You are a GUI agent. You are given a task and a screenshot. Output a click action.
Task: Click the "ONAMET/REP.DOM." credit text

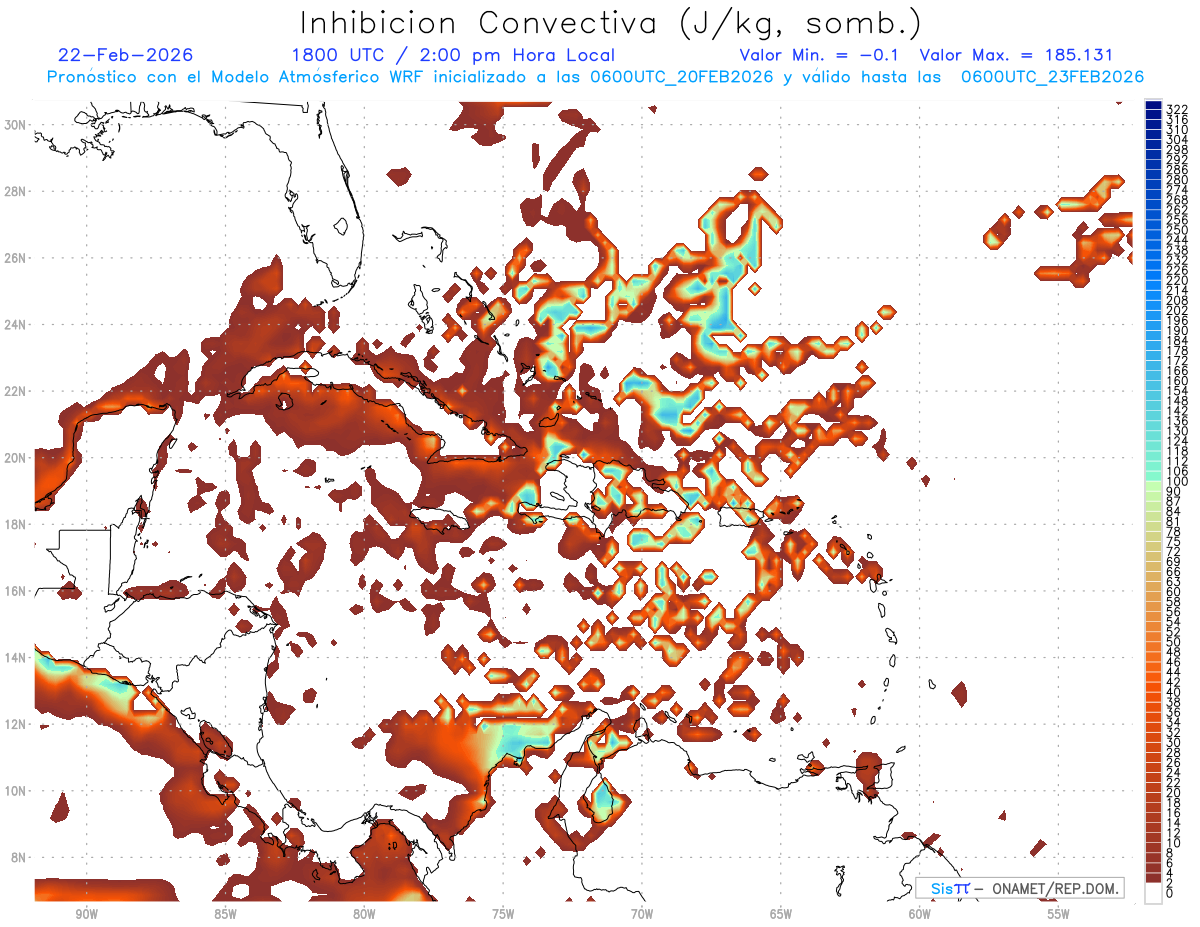point(1053,889)
